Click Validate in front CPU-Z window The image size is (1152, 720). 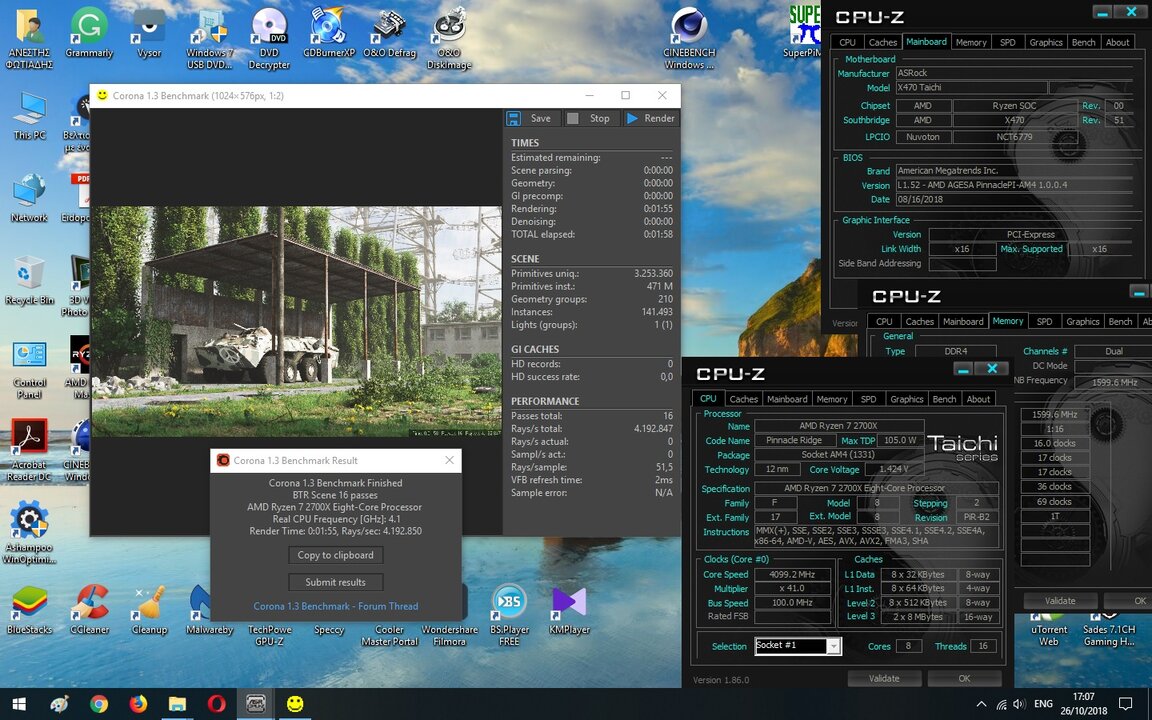pos(884,678)
